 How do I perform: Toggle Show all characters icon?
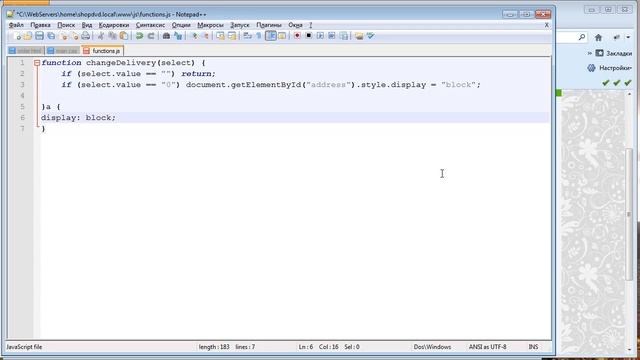[x=258, y=36]
